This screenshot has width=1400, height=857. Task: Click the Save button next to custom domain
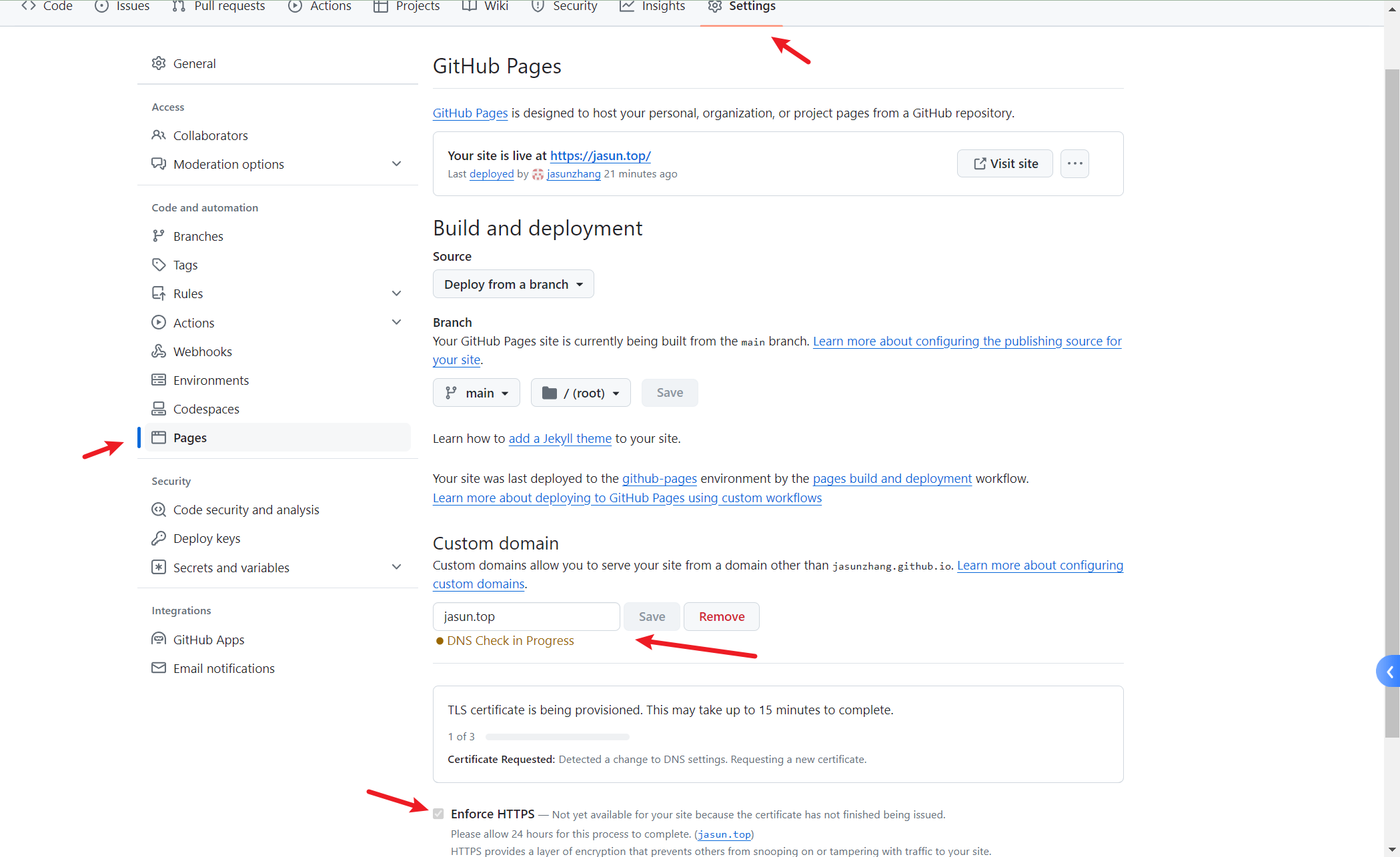click(x=652, y=616)
